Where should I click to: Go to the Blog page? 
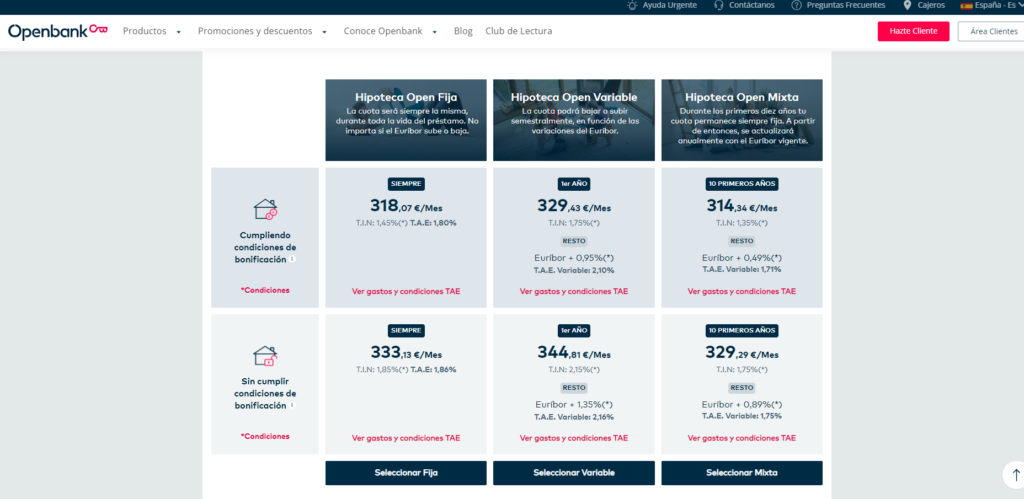[x=463, y=31]
